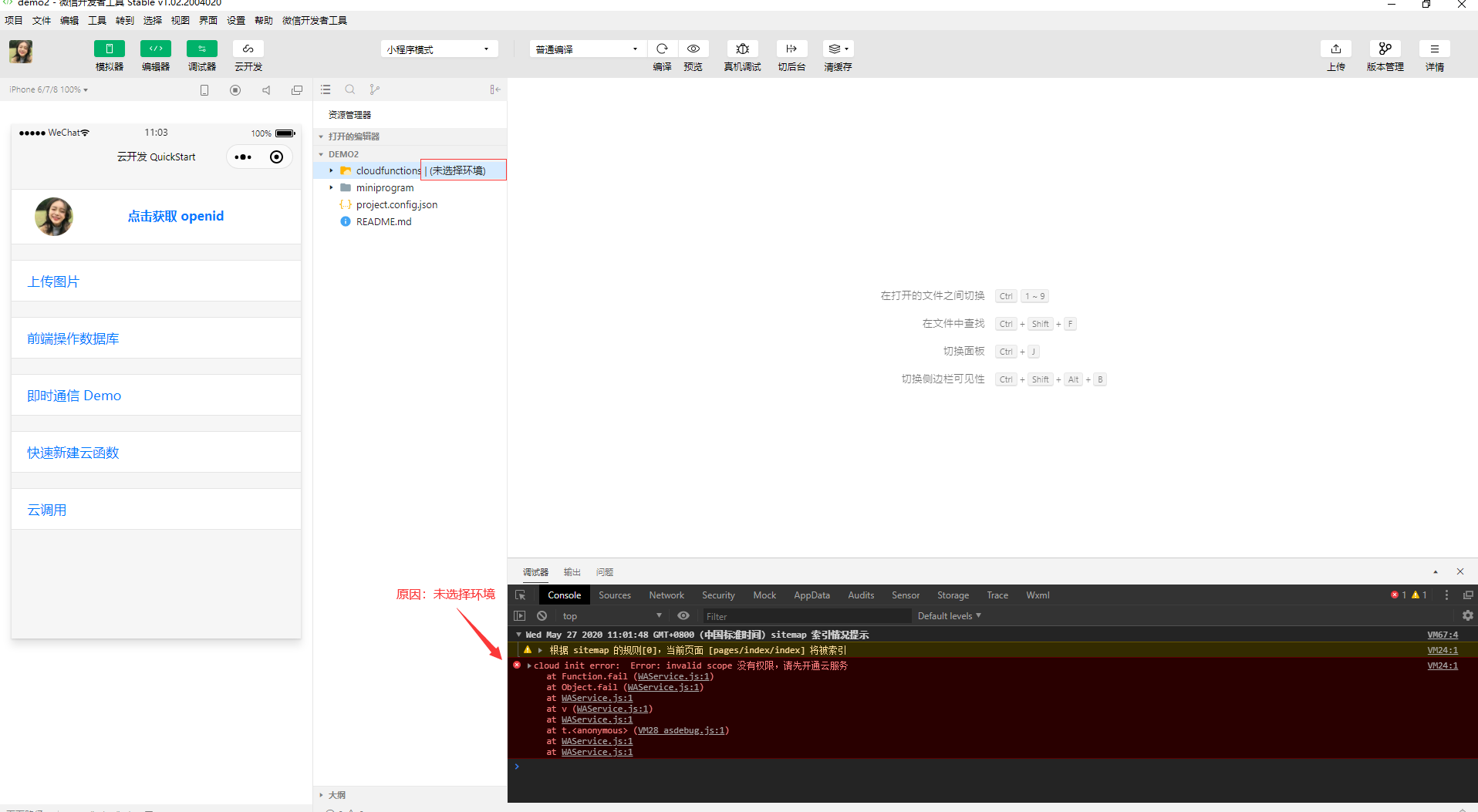Start real device debugging

pos(742,49)
